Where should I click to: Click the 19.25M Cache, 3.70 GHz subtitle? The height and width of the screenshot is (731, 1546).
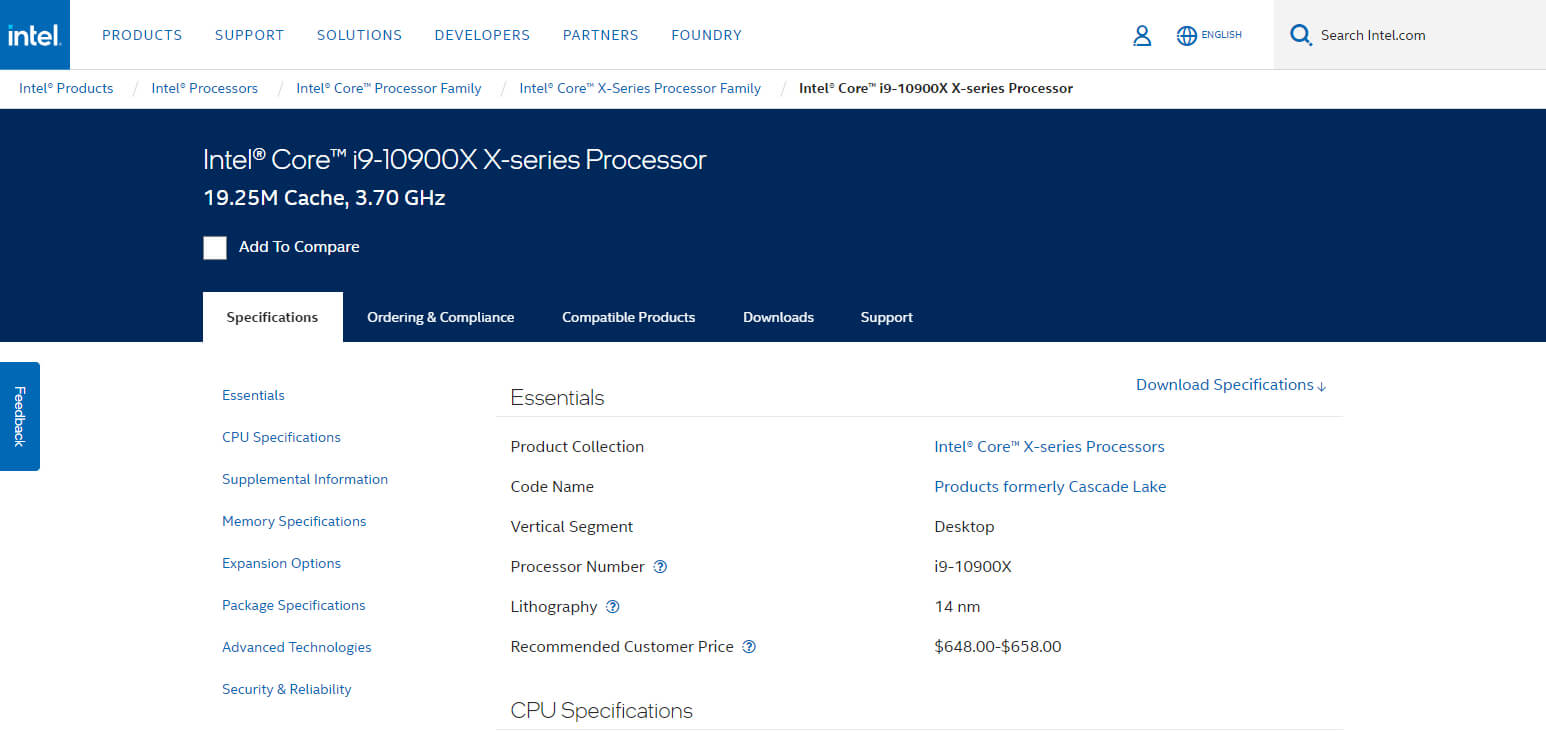324,198
